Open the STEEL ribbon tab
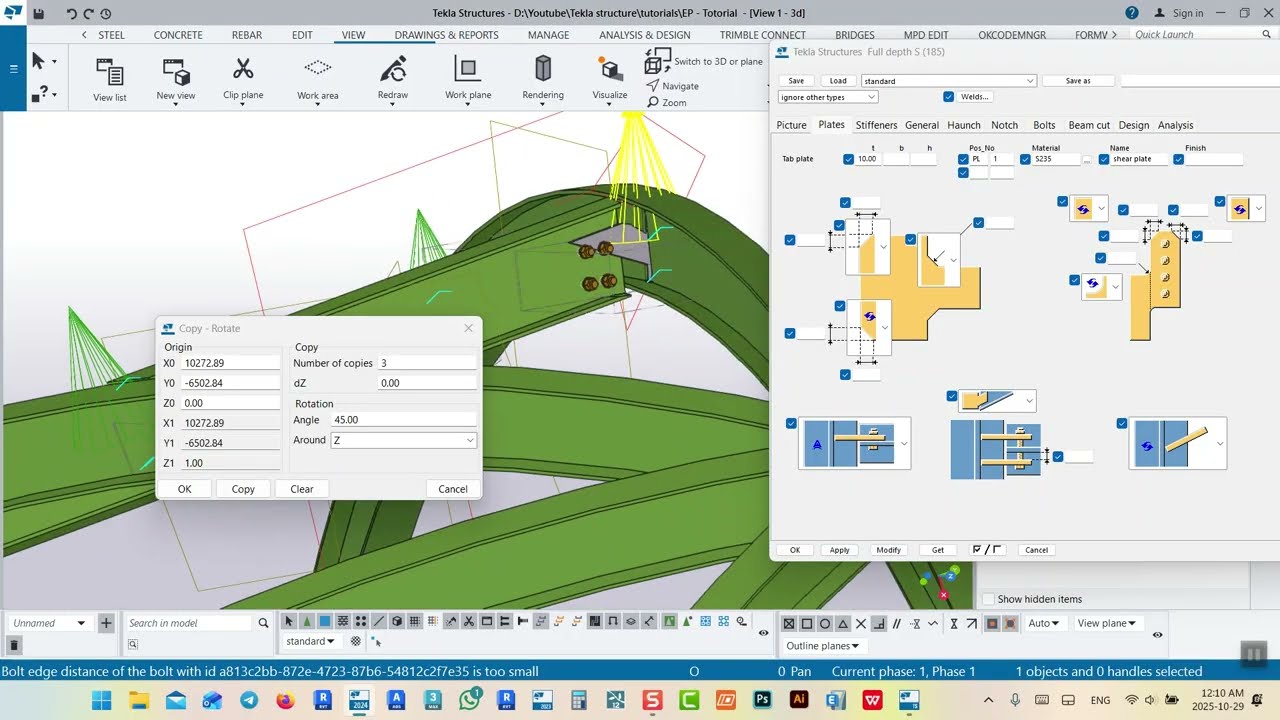 (111, 35)
